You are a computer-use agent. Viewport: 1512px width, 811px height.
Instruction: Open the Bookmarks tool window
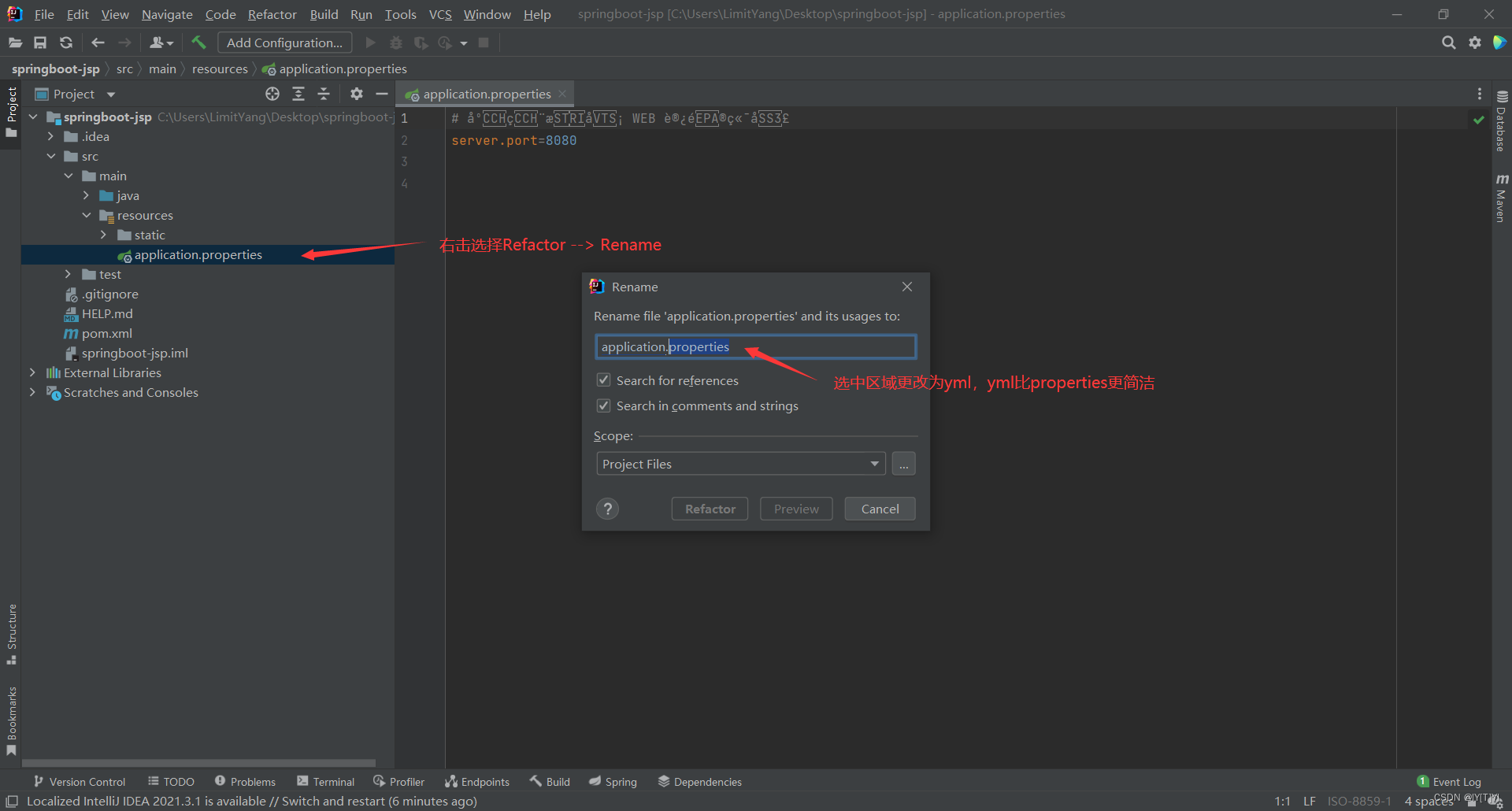(x=11, y=720)
